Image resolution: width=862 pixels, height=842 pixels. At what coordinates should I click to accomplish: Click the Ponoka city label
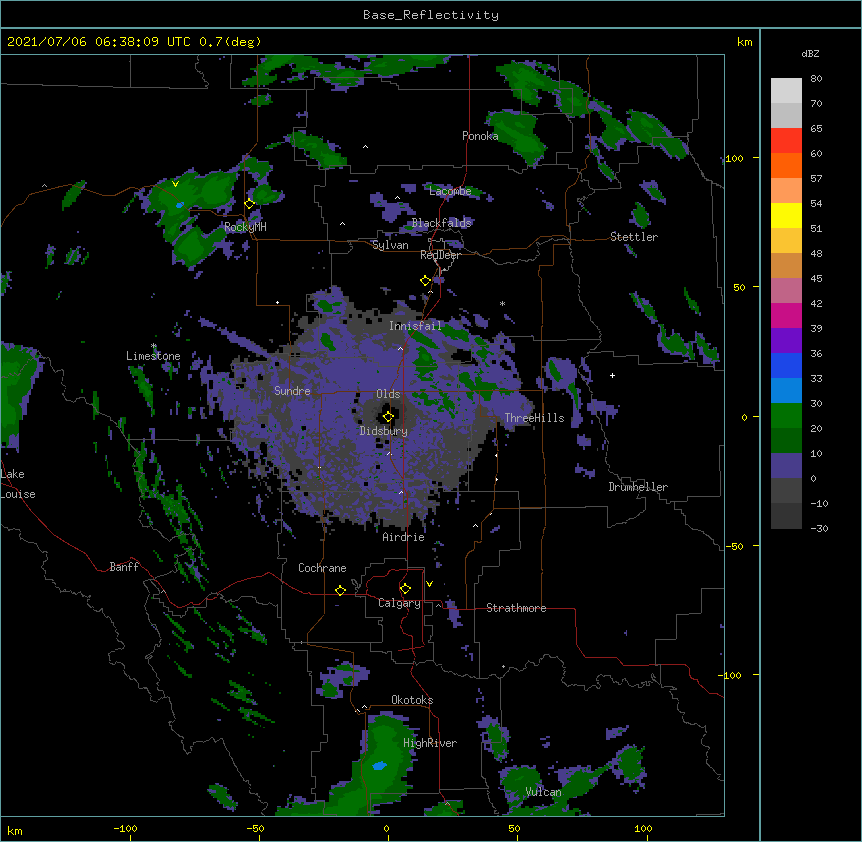click(480, 136)
